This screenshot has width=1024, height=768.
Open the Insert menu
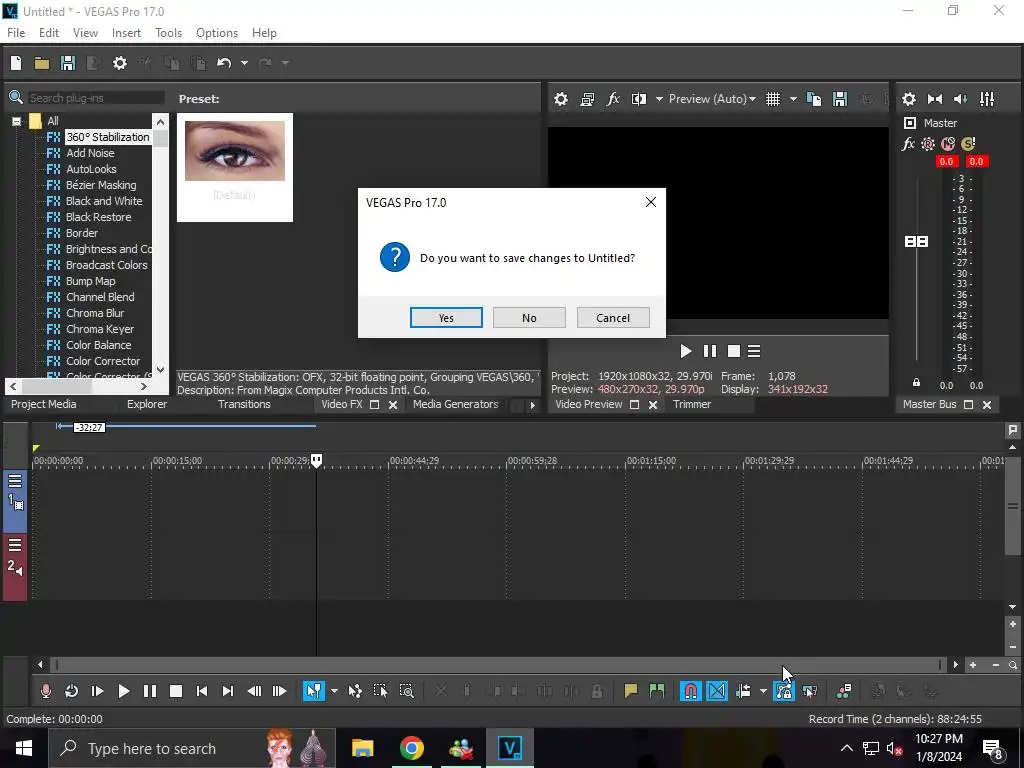pyautogui.click(x=126, y=33)
